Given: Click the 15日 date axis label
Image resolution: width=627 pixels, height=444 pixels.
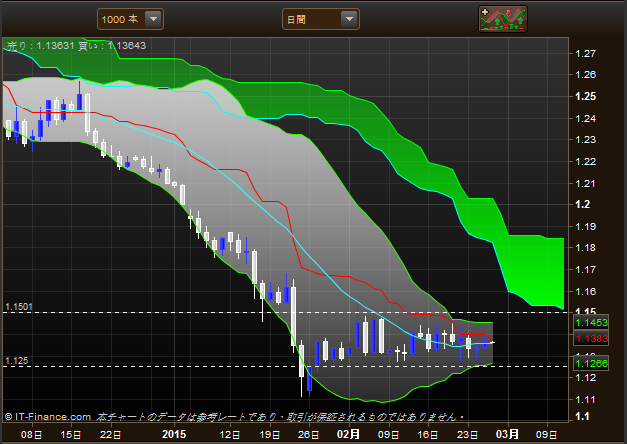Looking at the screenshot, I should click(x=71, y=435).
